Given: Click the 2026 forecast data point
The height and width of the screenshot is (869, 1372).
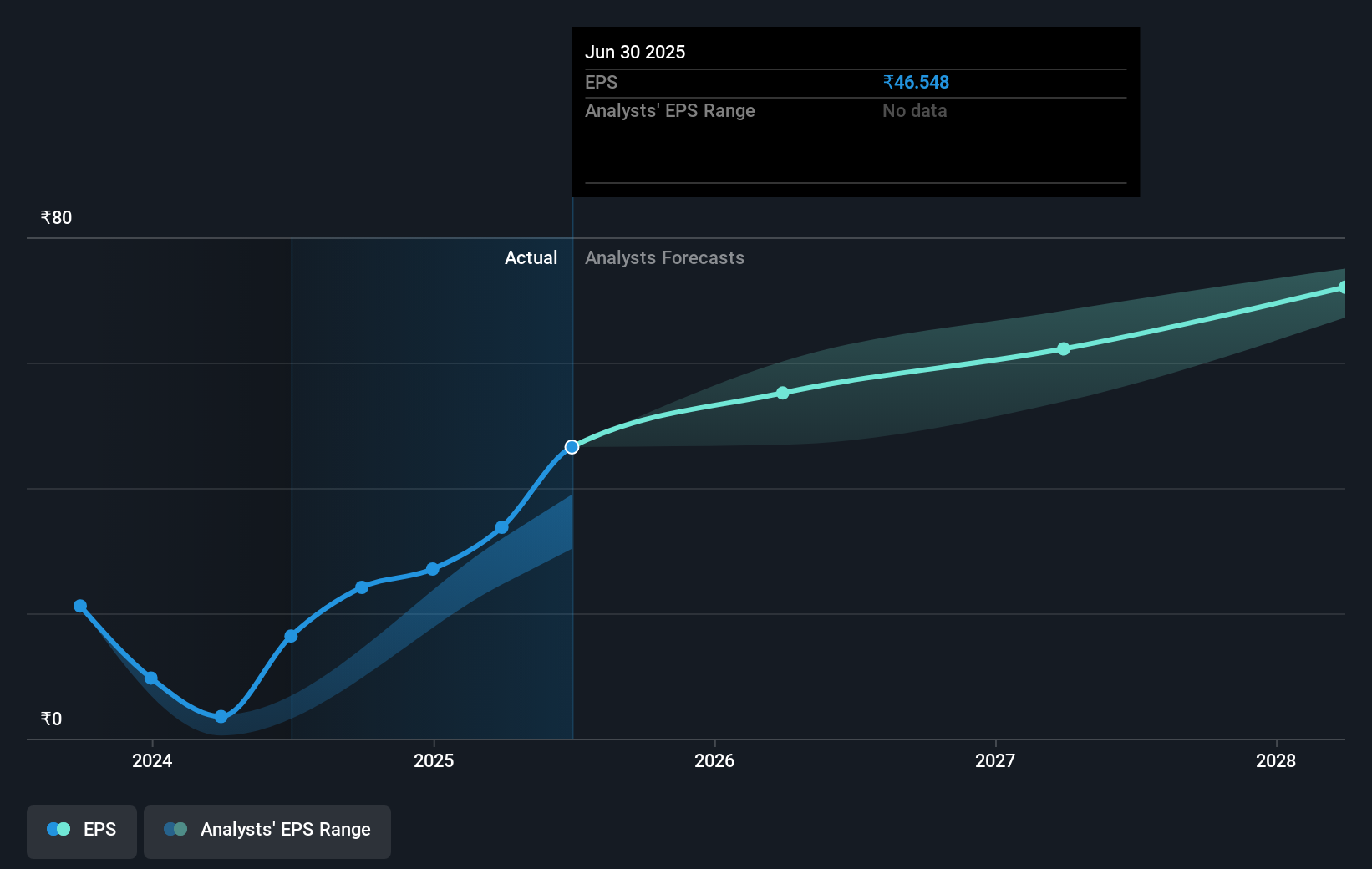Looking at the screenshot, I should (782, 393).
